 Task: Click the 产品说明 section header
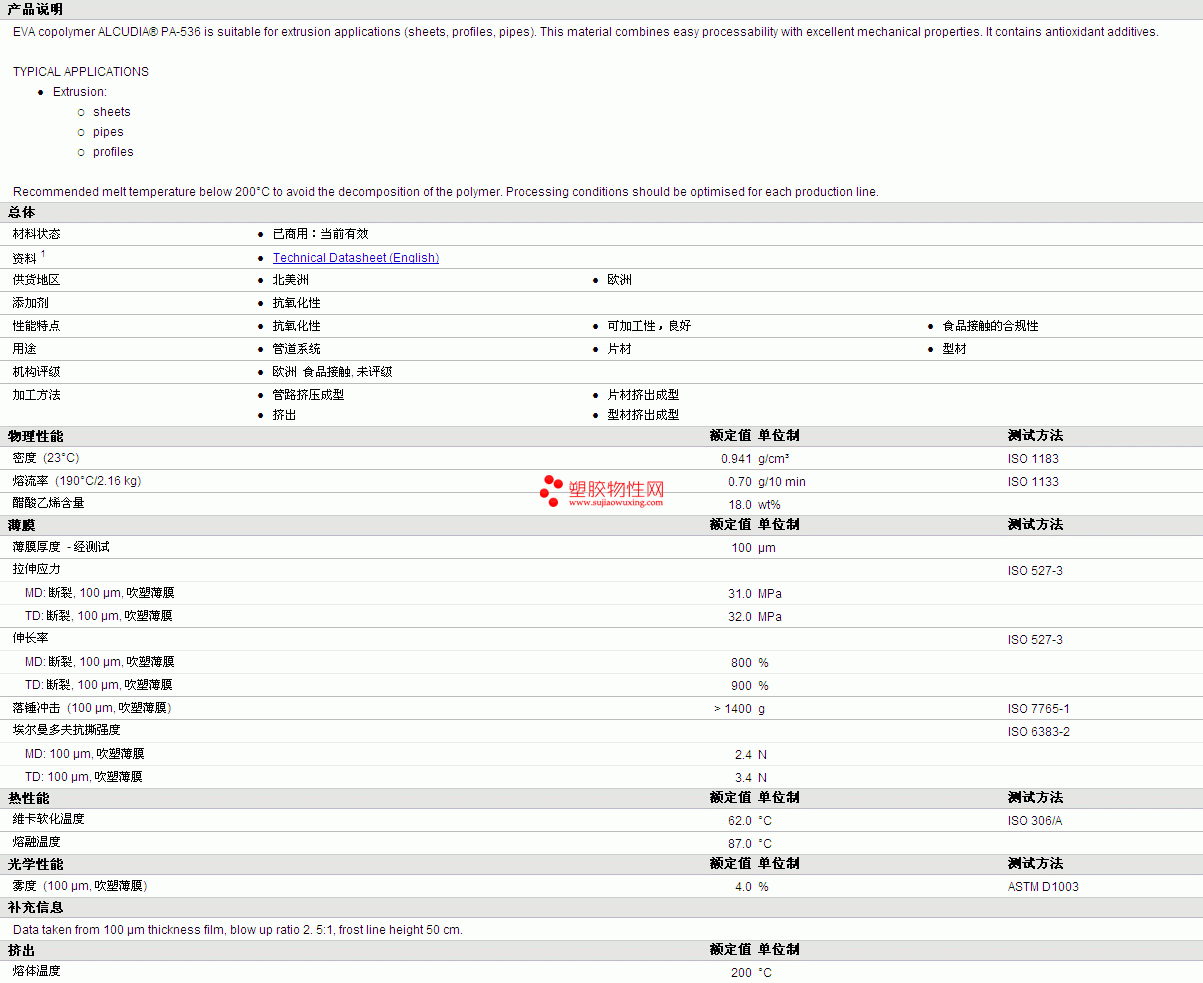tap(35, 9)
